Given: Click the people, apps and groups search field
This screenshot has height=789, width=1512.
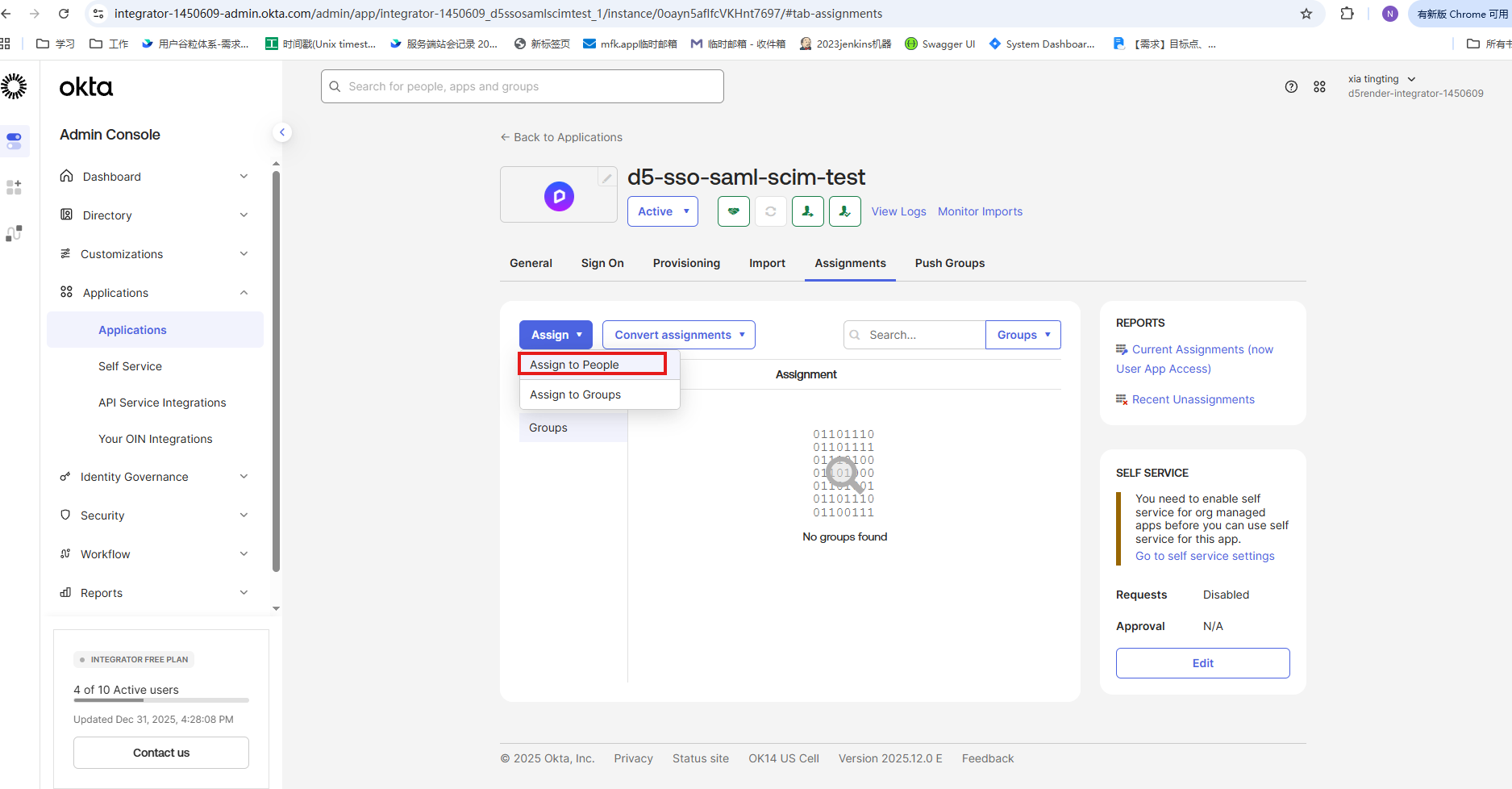Looking at the screenshot, I should click(x=523, y=86).
